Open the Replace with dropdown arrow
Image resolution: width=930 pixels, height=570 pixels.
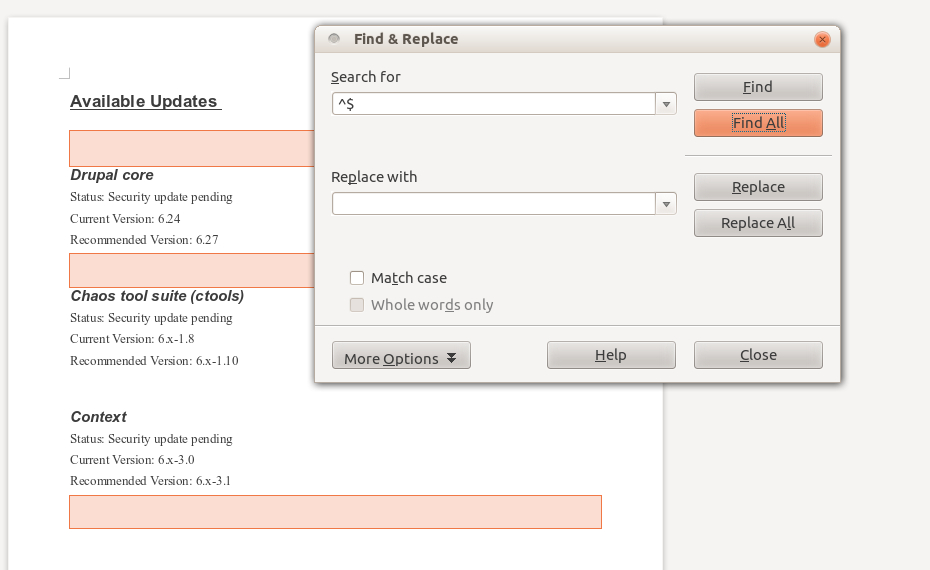pos(666,204)
